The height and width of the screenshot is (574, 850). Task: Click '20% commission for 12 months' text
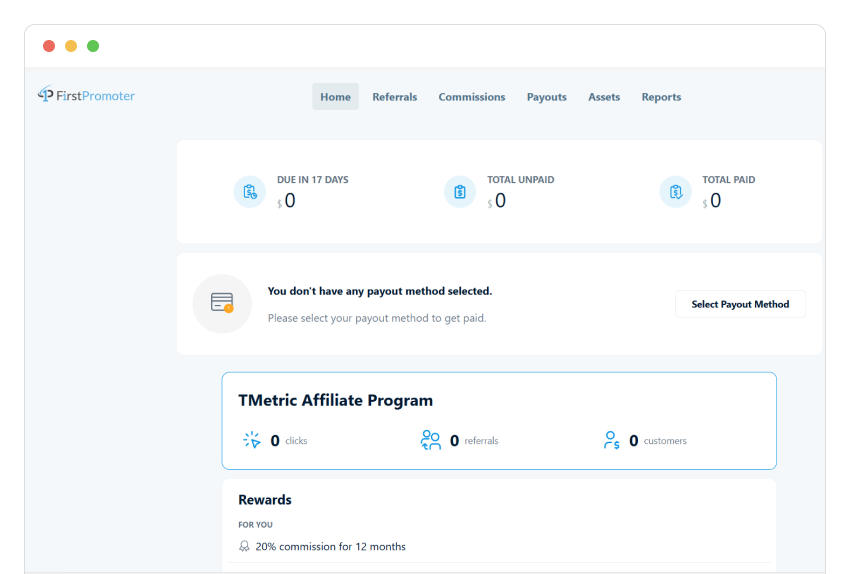pos(331,546)
